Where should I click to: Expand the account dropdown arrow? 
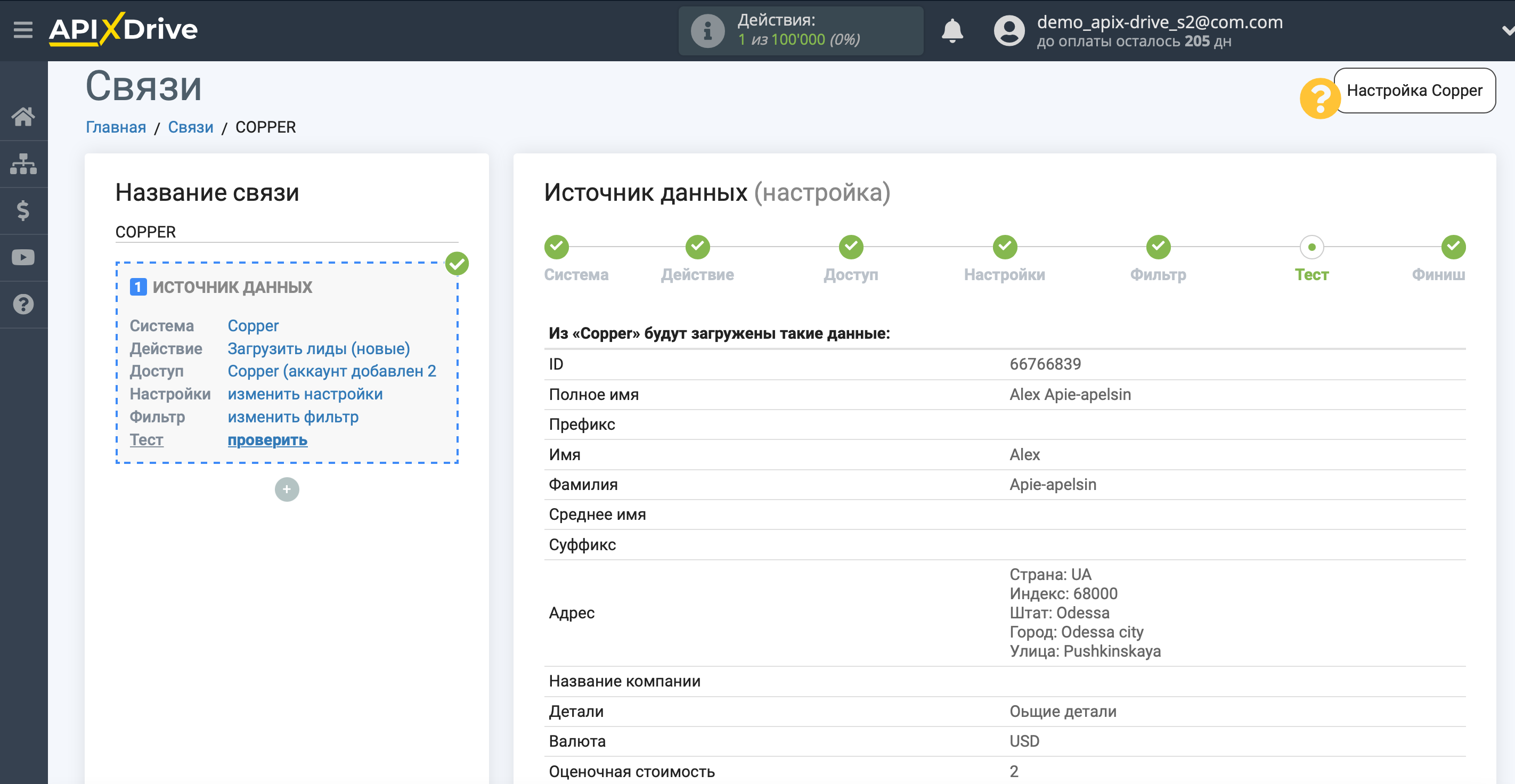coord(1508,30)
